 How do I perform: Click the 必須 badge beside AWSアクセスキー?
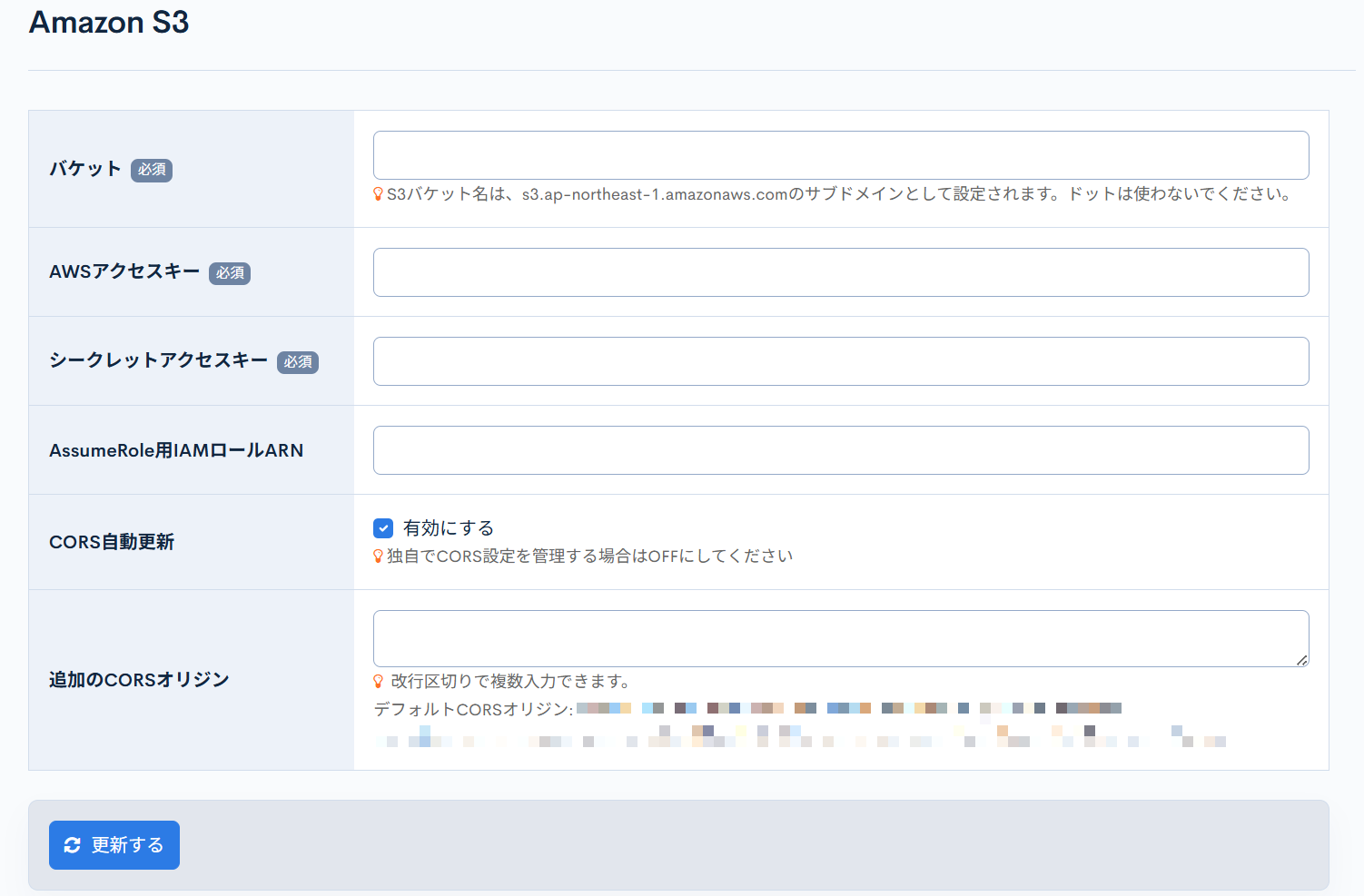tap(230, 273)
